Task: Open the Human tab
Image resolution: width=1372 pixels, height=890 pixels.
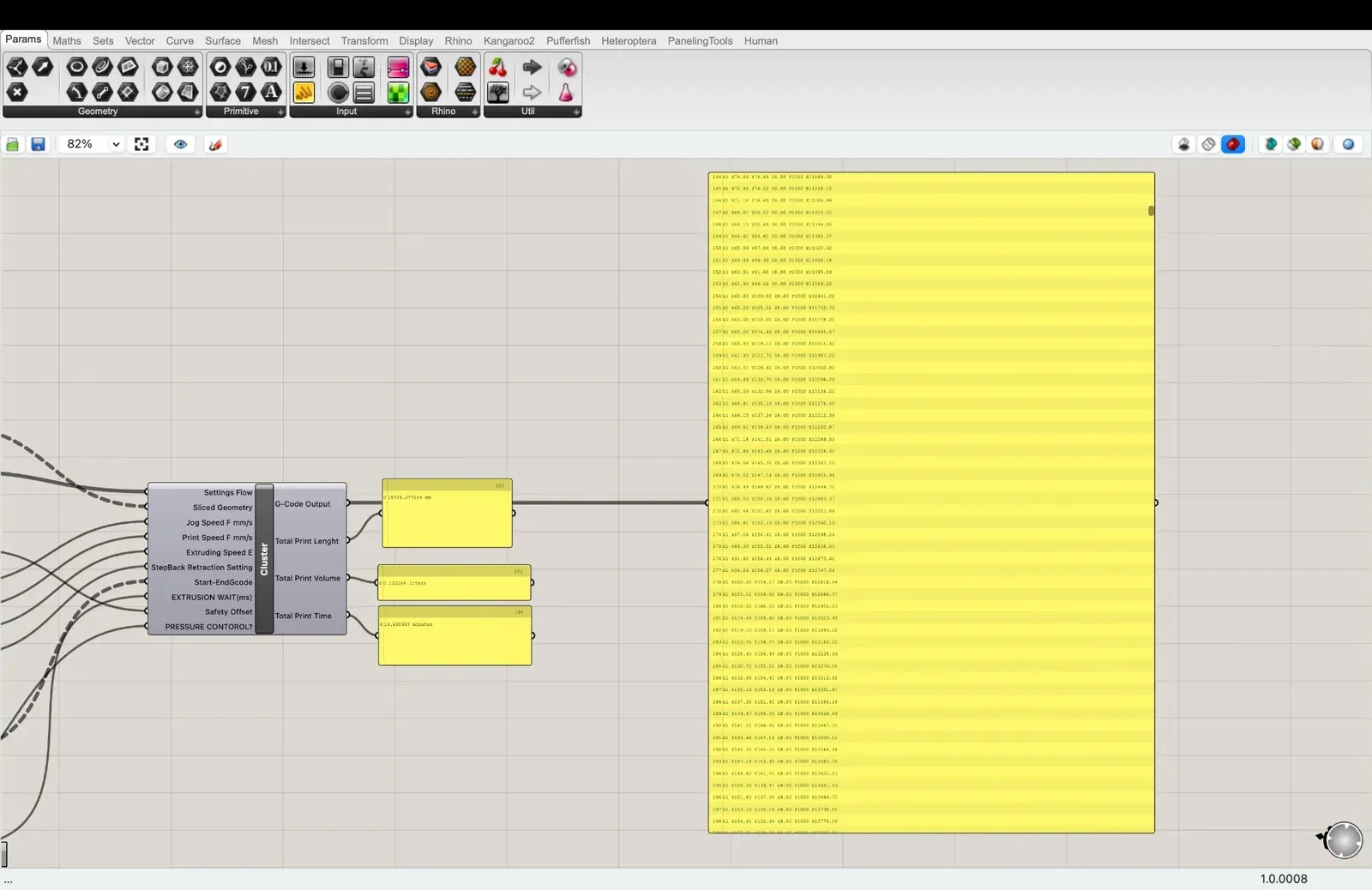Action: tap(761, 40)
